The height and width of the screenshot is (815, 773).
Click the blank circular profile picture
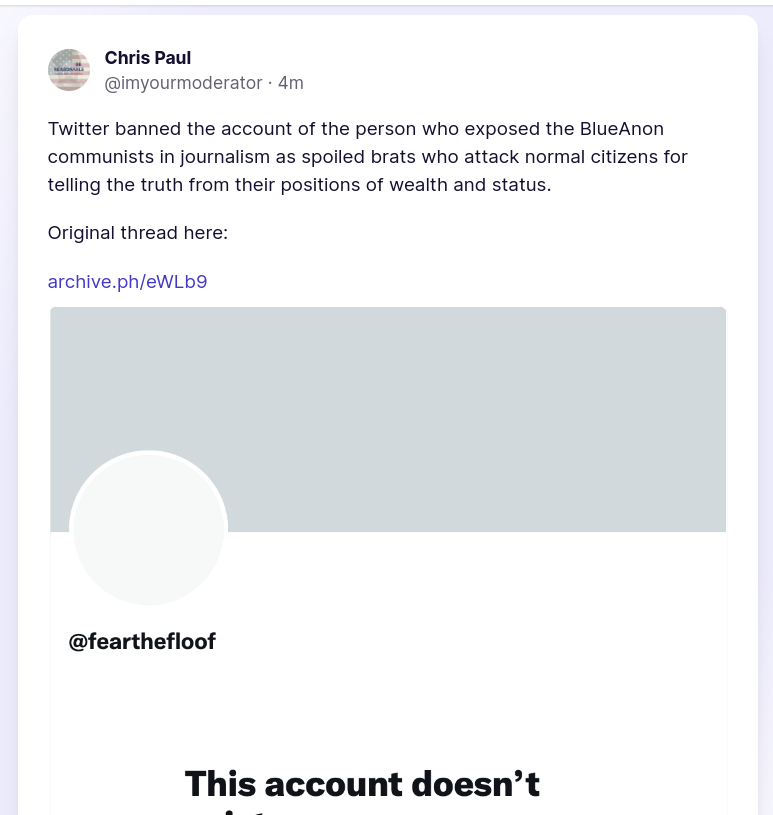point(148,528)
